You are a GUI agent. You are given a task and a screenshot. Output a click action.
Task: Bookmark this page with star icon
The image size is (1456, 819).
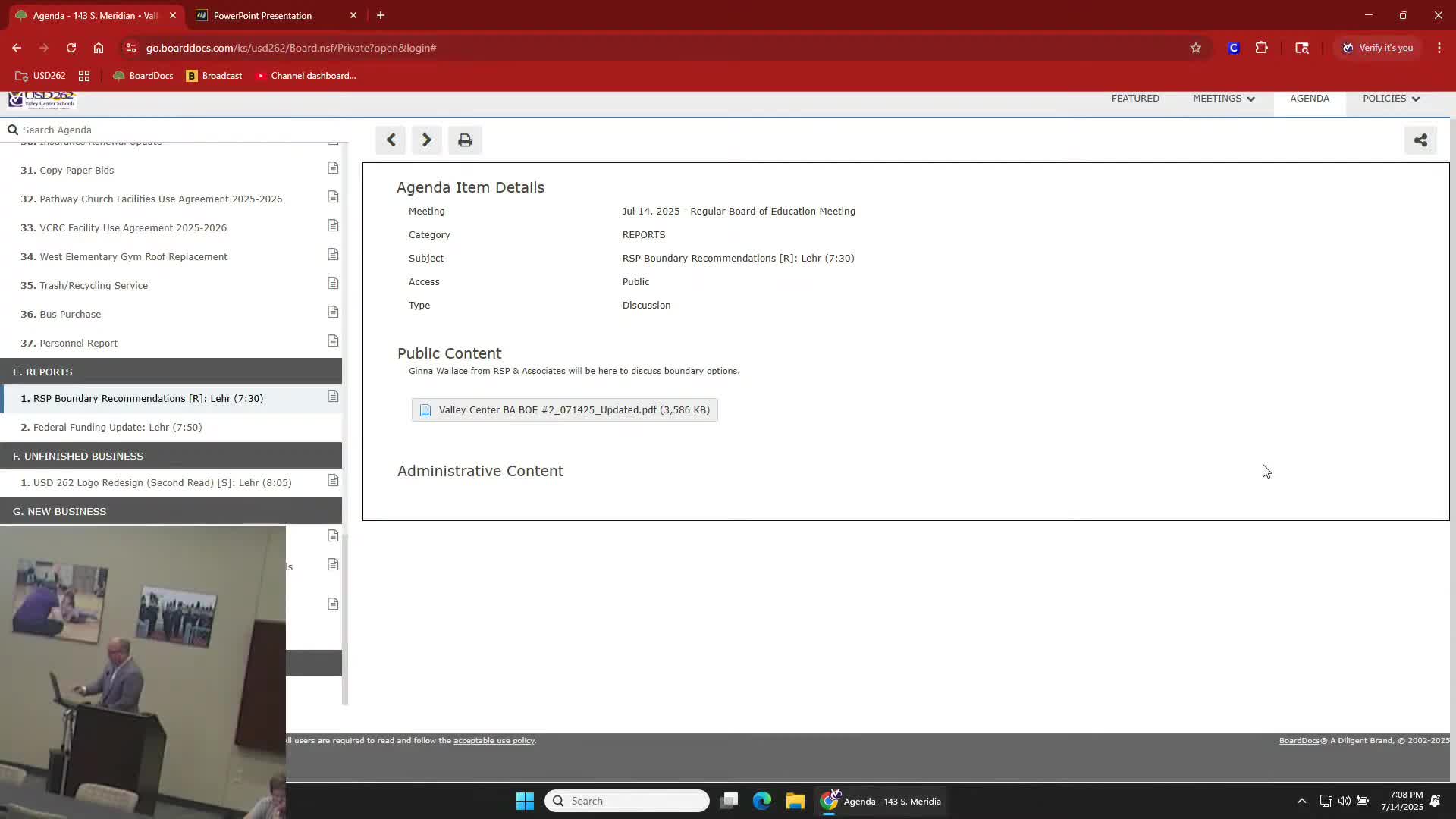coord(1196,48)
